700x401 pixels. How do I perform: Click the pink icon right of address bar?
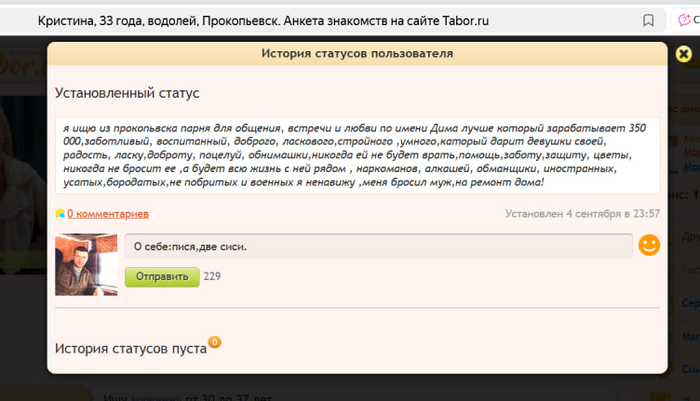[684, 20]
